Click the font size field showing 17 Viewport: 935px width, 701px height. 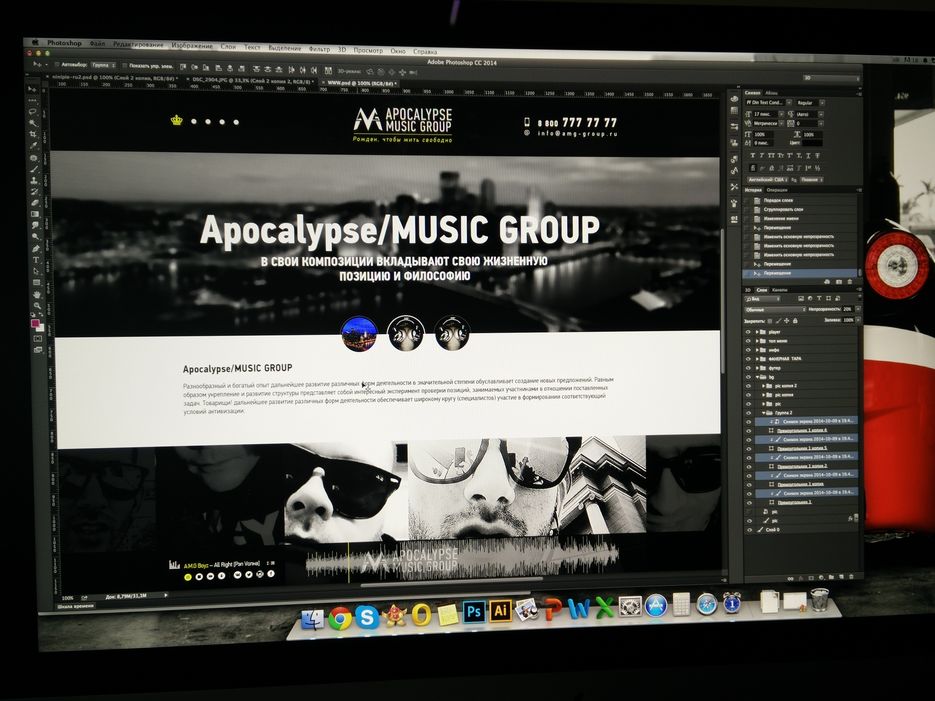click(x=768, y=113)
